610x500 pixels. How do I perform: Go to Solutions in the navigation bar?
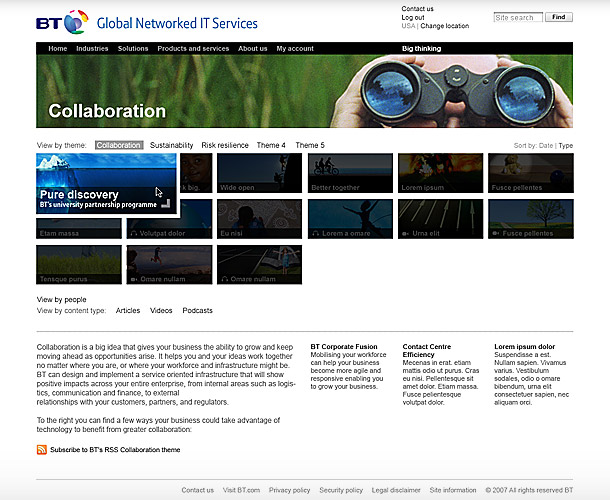coord(133,49)
